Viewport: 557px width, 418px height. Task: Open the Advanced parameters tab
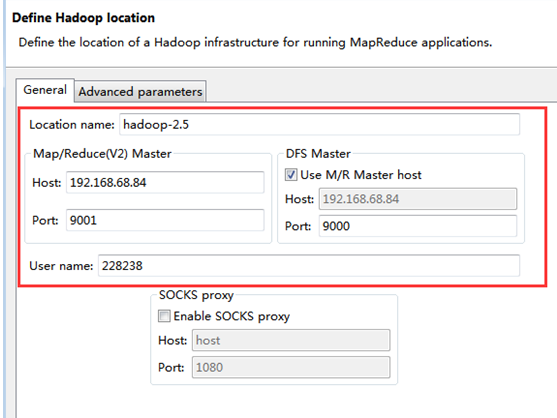(140, 92)
